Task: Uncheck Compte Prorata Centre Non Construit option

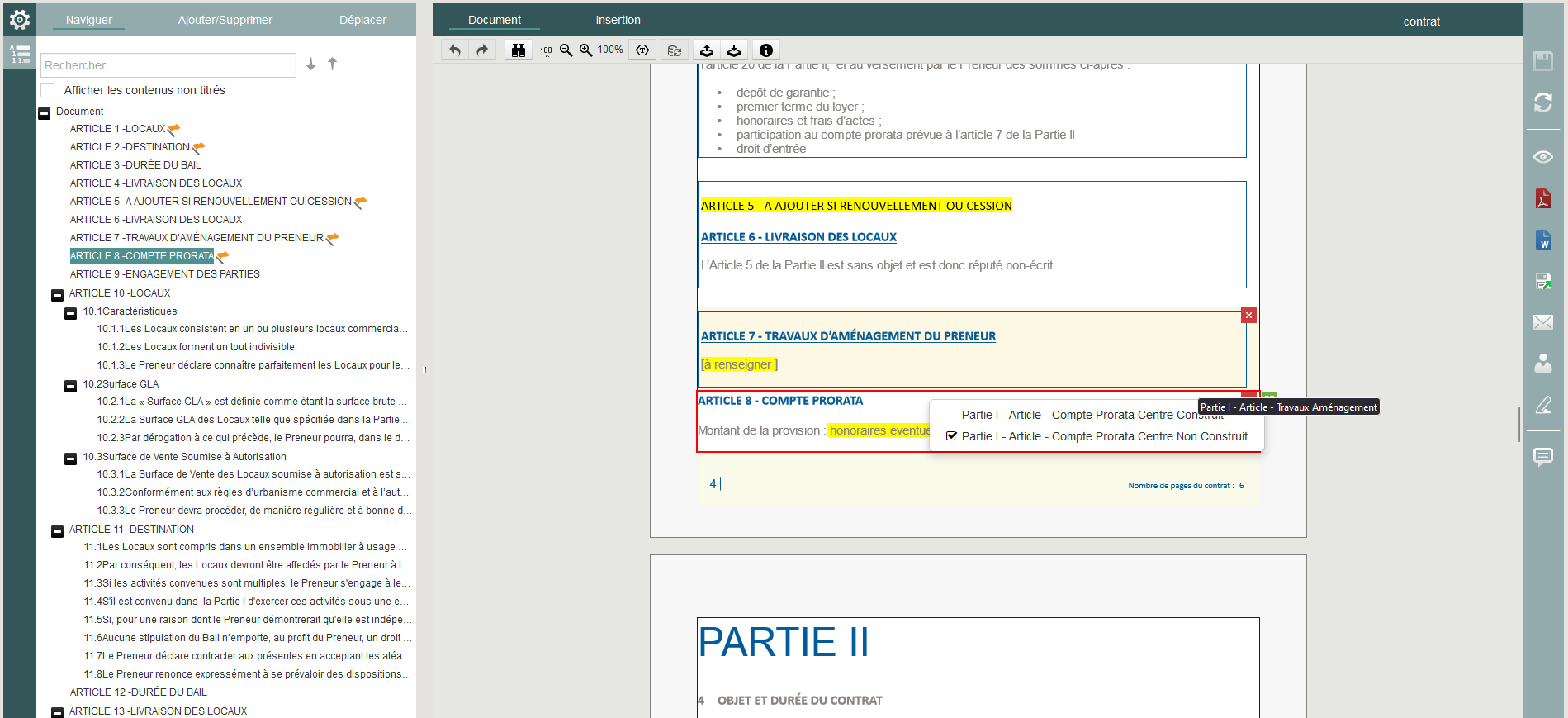Action: click(x=951, y=436)
